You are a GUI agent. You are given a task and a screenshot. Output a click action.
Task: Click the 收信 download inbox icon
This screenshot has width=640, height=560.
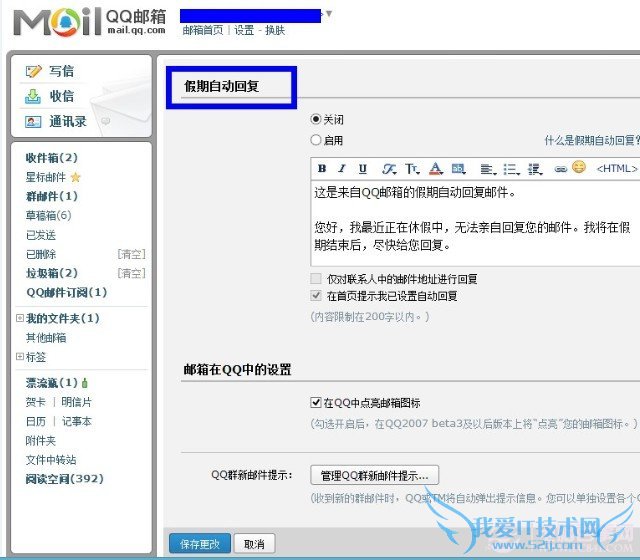pos(33,96)
